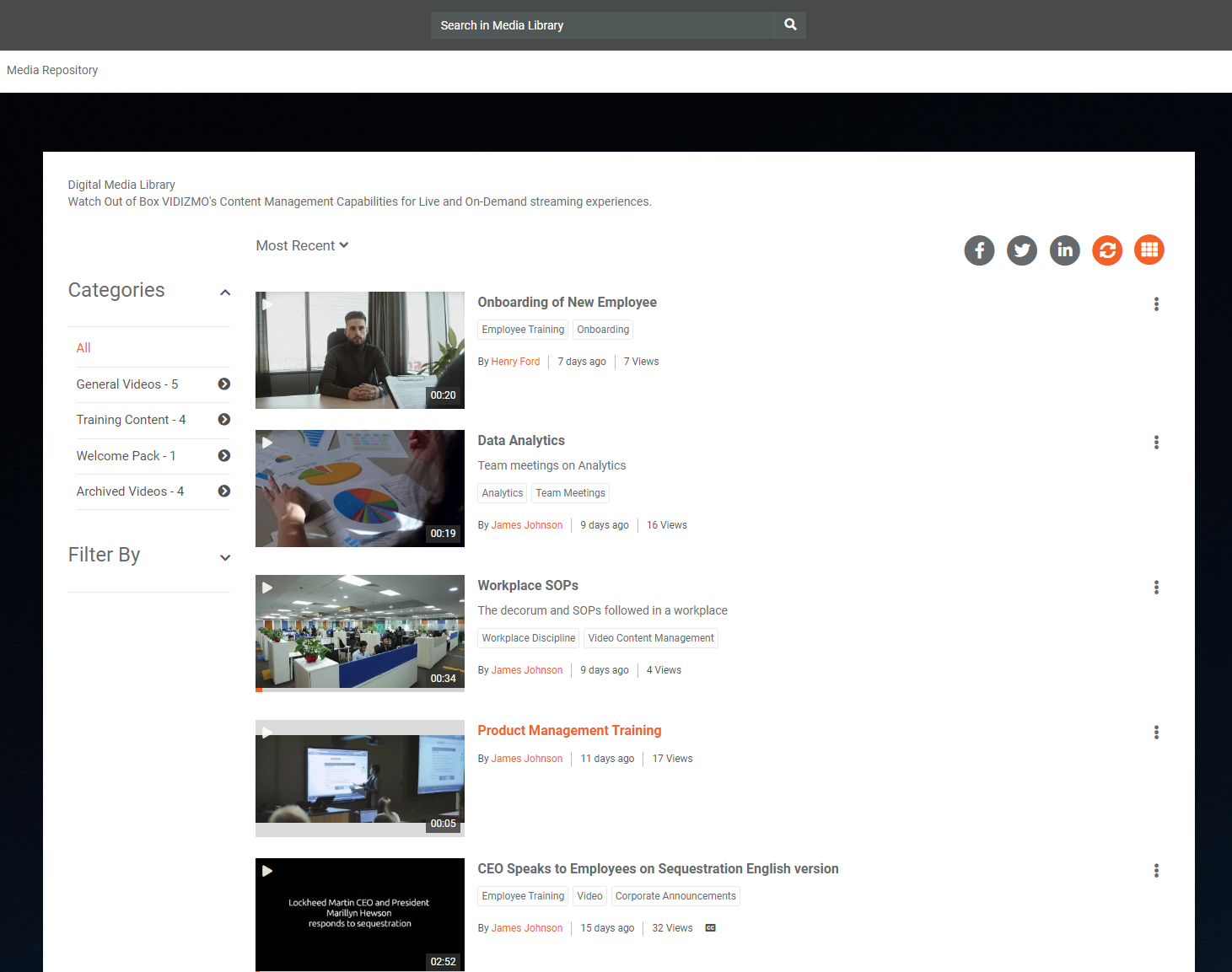The image size is (1232, 972).
Task: Open the Most Recent sort dropdown
Action: [x=302, y=246]
